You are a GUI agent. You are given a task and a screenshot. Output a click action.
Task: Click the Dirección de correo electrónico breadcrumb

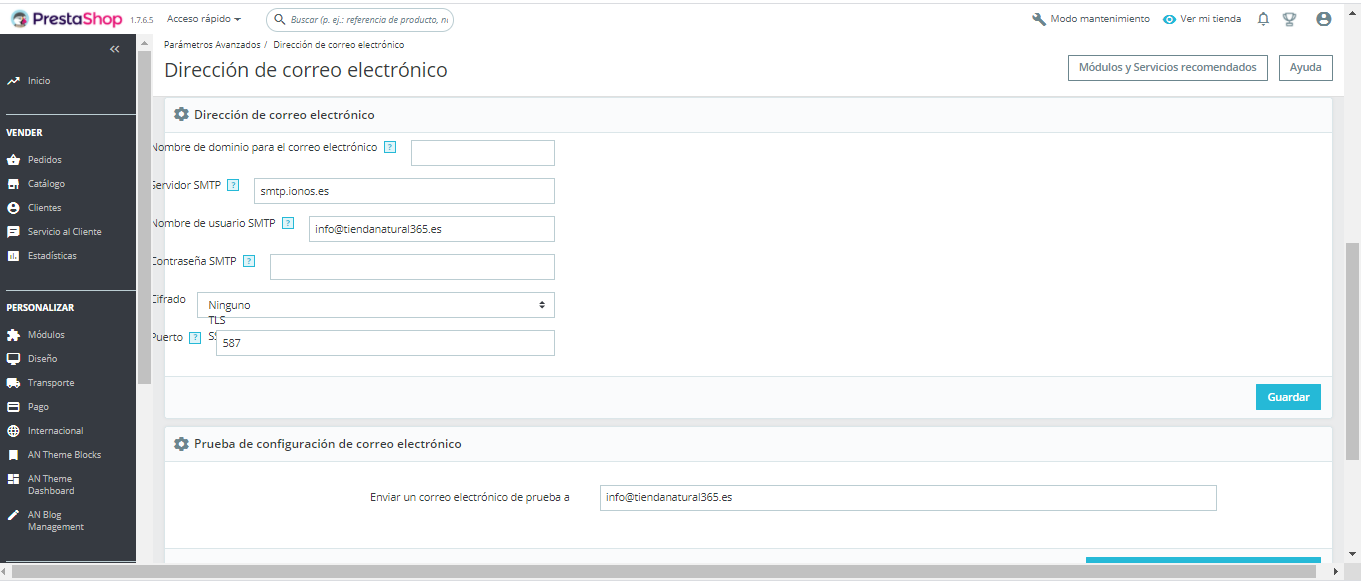[x=338, y=45]
